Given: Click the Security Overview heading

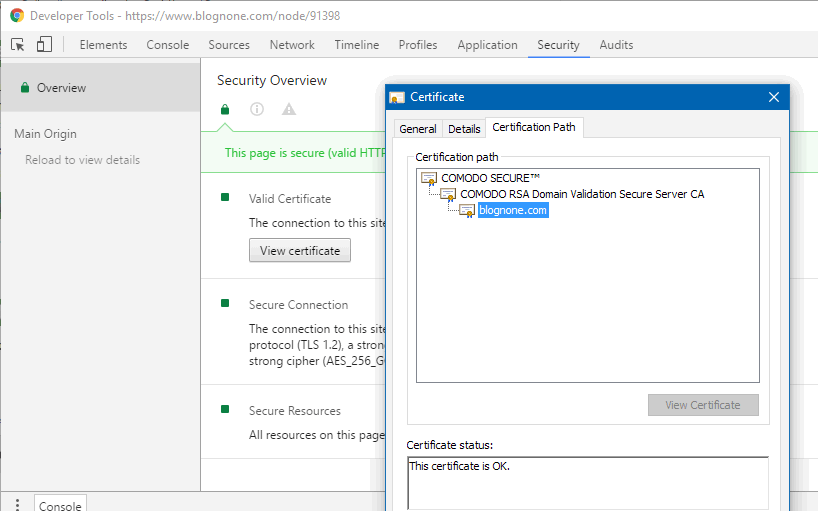Looking at the screenshot, I should (x=272, y=80).
